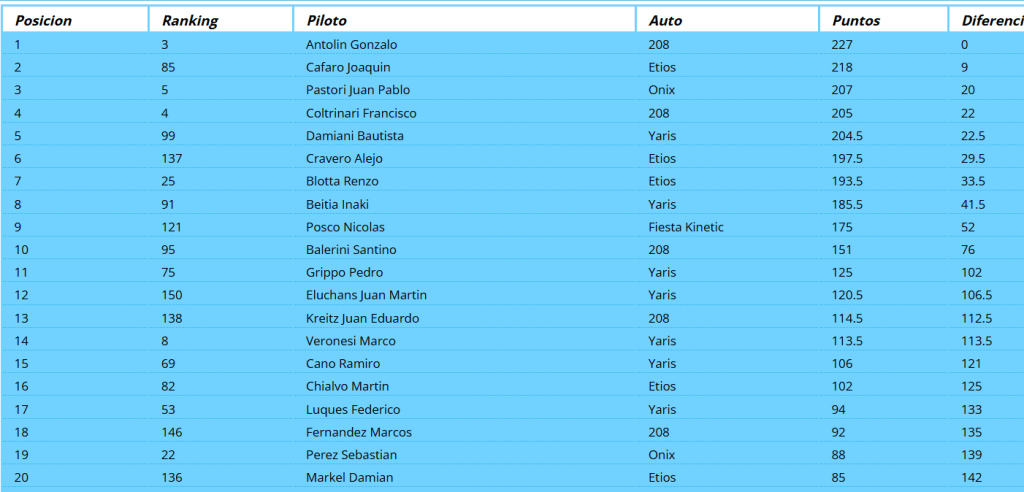The width and height of the screenshot is (1024, 492).
Task: Sort by the Ranking column header
Action: pos(190,20)
